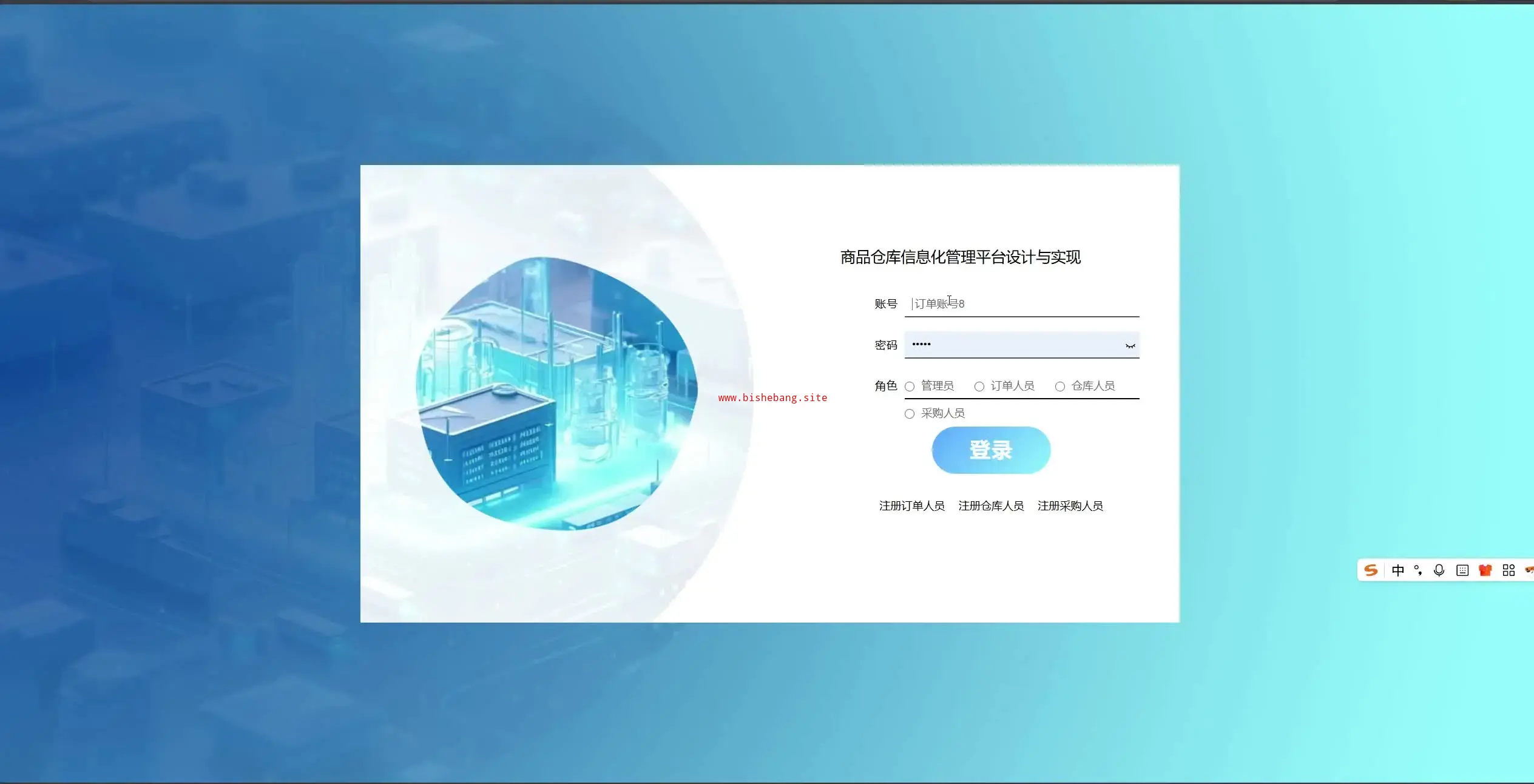The image size is (1534, 784).
Task: Open the four-squares toolbox icon
Action: point(1509,570)
